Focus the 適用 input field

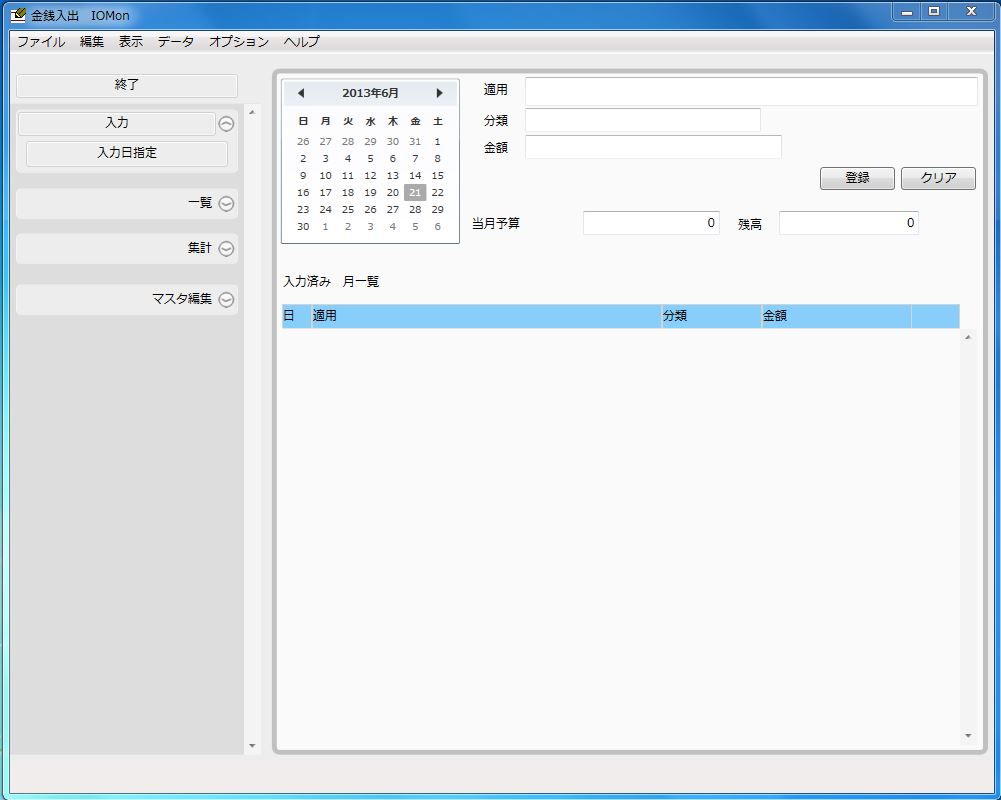751,91
